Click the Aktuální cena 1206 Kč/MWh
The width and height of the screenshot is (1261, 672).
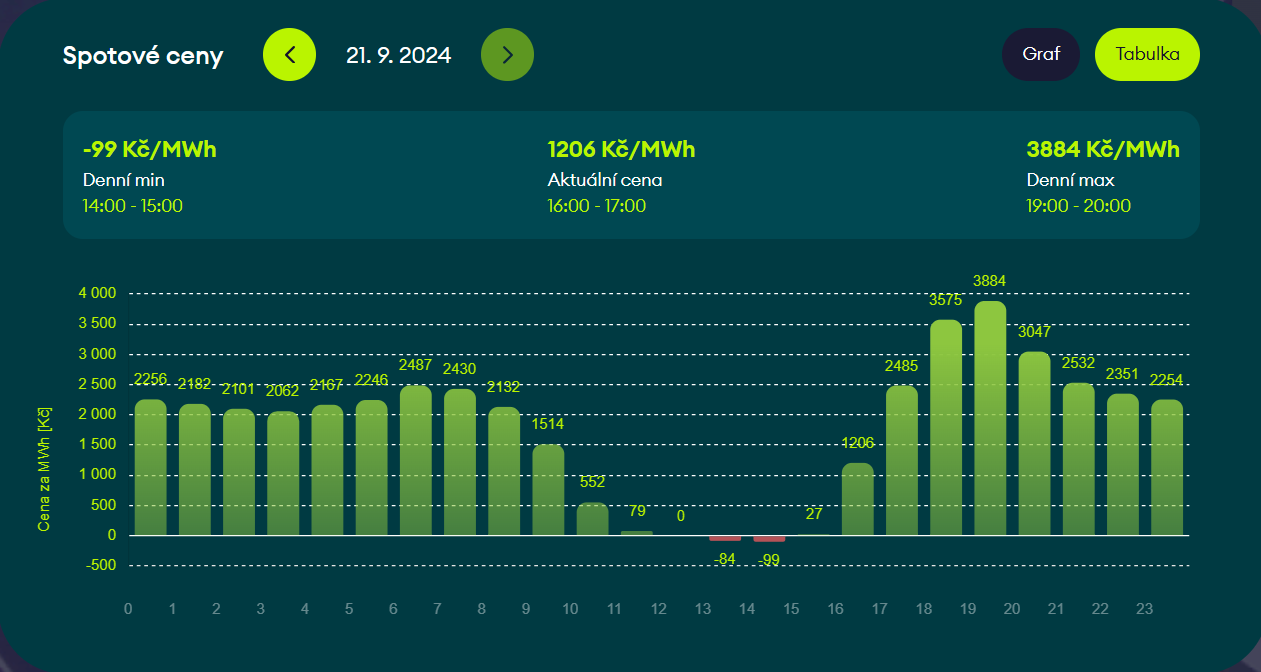(621, 150)
